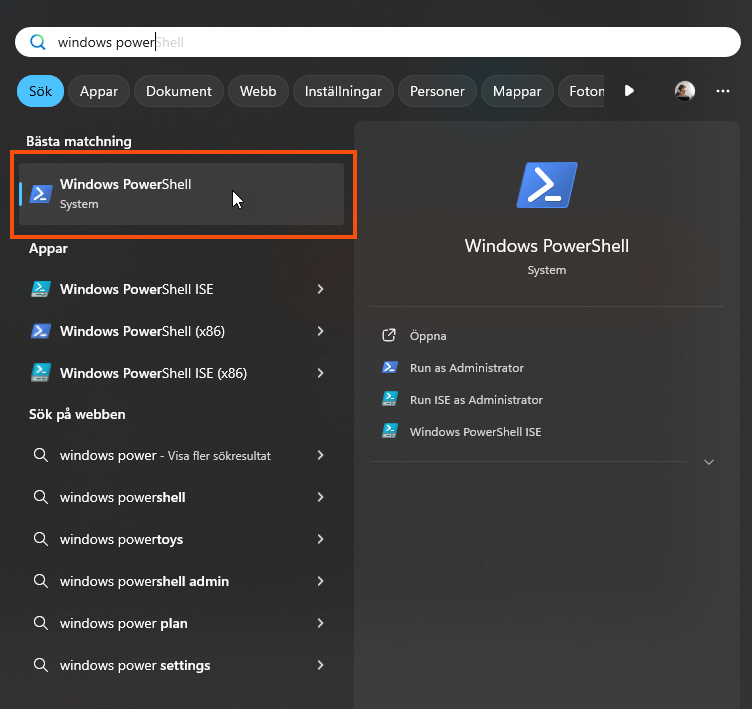This screenshot has height=709, width=752.
Task: Click the Windows PowerShell best match icon
Action: tap(41, 194)
